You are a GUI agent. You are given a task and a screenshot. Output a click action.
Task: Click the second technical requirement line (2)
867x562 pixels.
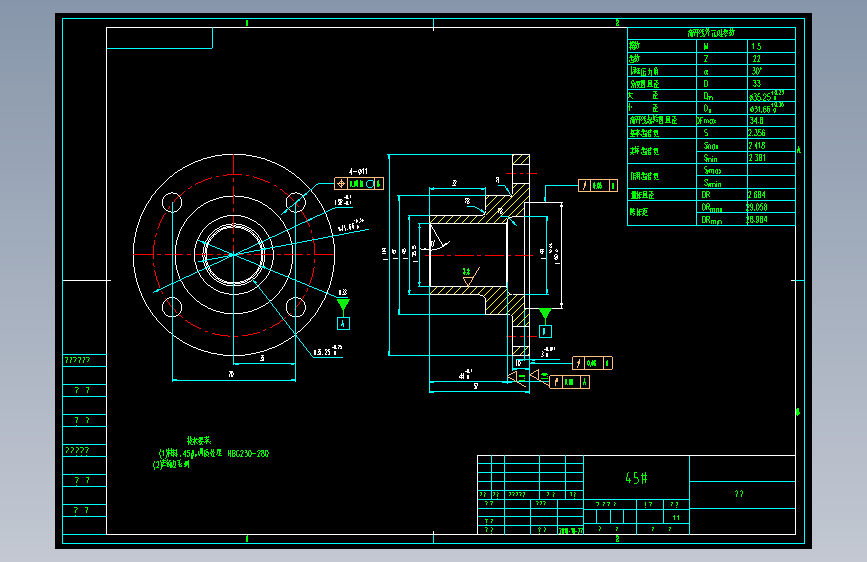171,465
